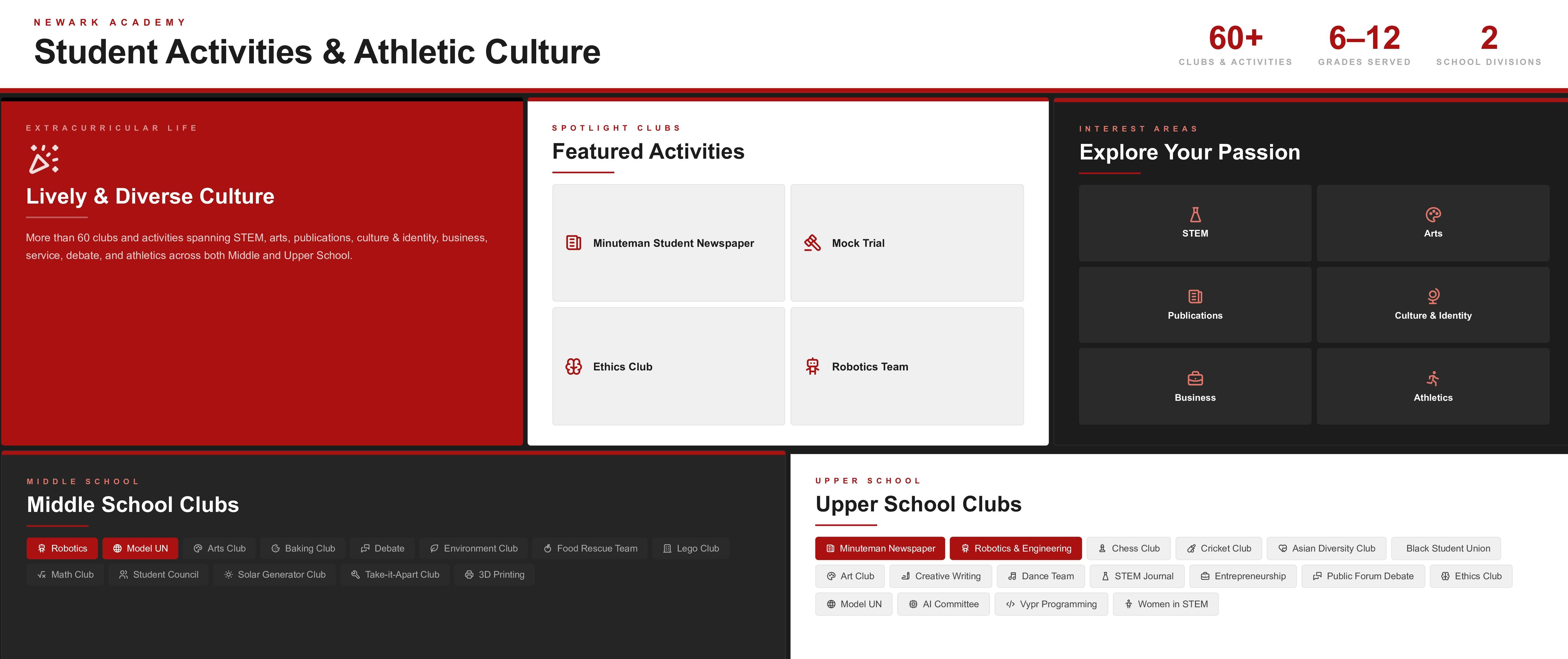1568x659 pixels.
Task: Click the party popper icon above Lively & Diverse Culture
Action: coord(44,159)
